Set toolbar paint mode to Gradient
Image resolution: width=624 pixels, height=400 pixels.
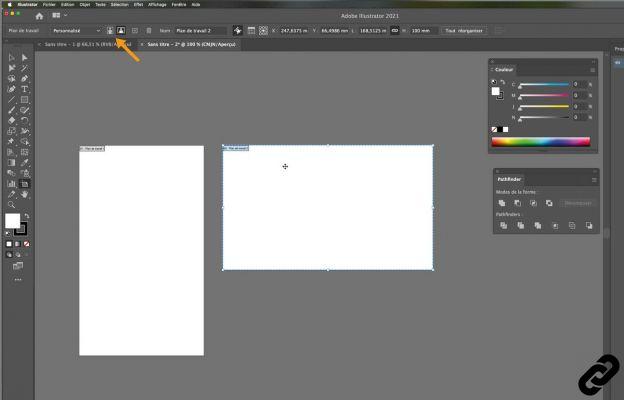(18, 244)
